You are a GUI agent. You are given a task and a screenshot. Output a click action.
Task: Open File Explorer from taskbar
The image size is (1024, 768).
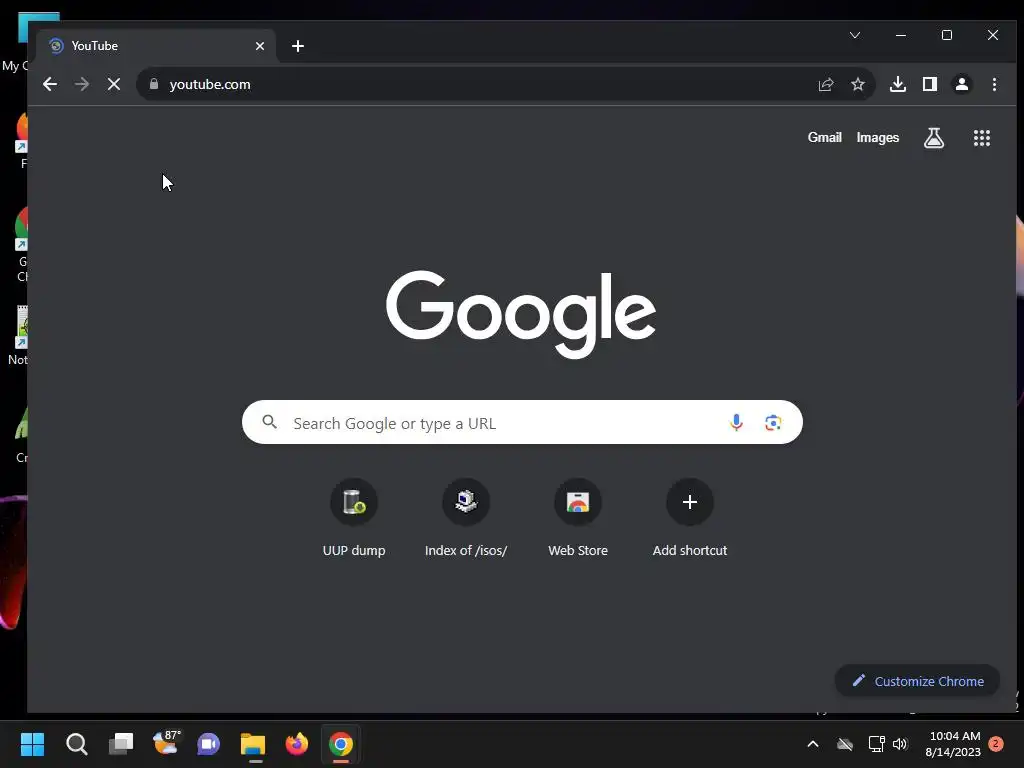tap(253, 744)
